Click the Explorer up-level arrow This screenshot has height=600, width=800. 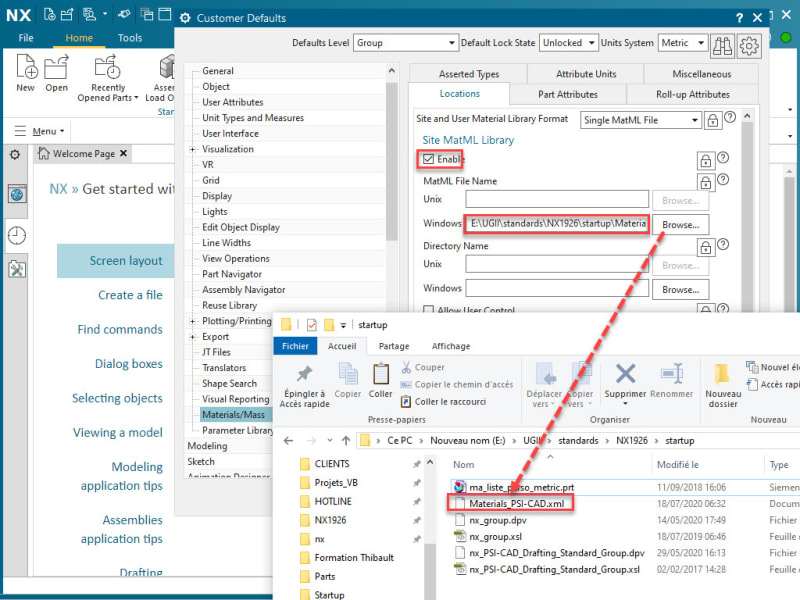(x=346, y=440)
